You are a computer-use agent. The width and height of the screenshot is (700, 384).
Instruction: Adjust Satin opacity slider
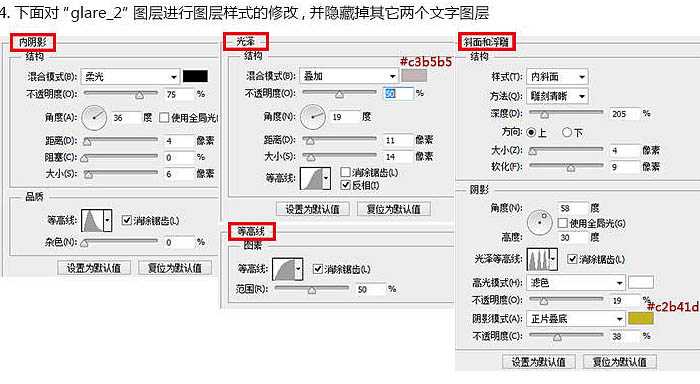click(340, 93)
